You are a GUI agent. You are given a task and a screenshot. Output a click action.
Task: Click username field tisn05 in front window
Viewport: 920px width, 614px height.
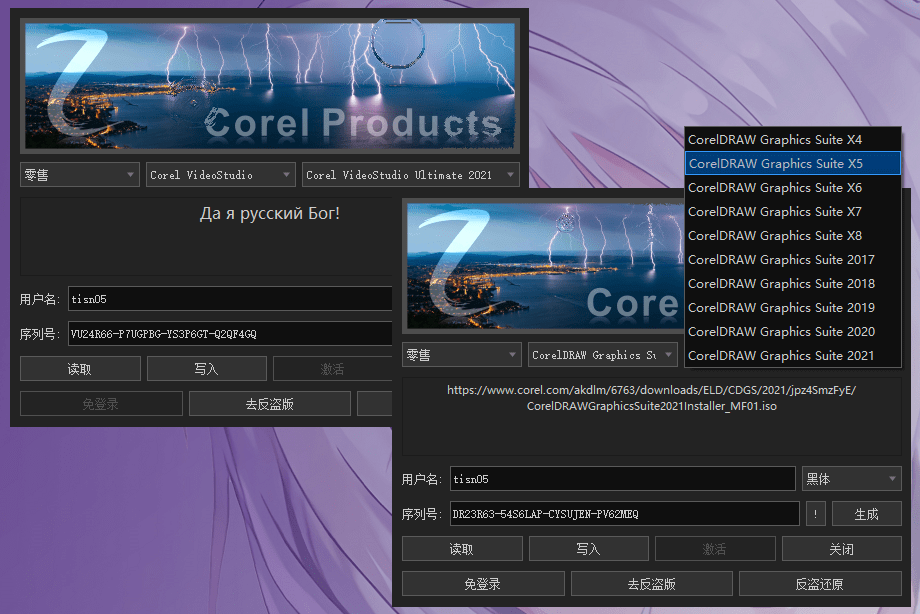pos(623,479)
